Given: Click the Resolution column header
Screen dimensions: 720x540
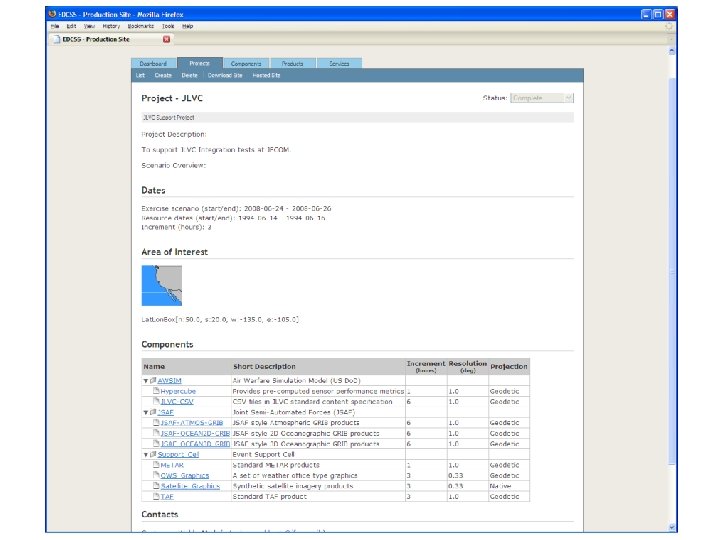Looking at the screenshot, I should click(467, 366).
